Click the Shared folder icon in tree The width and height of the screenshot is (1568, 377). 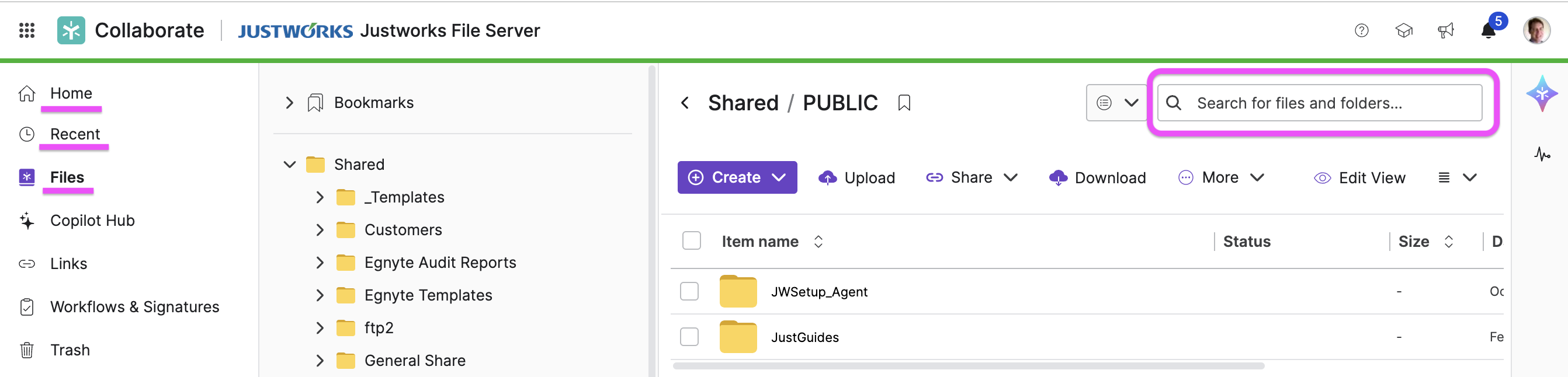pos(315,165)
